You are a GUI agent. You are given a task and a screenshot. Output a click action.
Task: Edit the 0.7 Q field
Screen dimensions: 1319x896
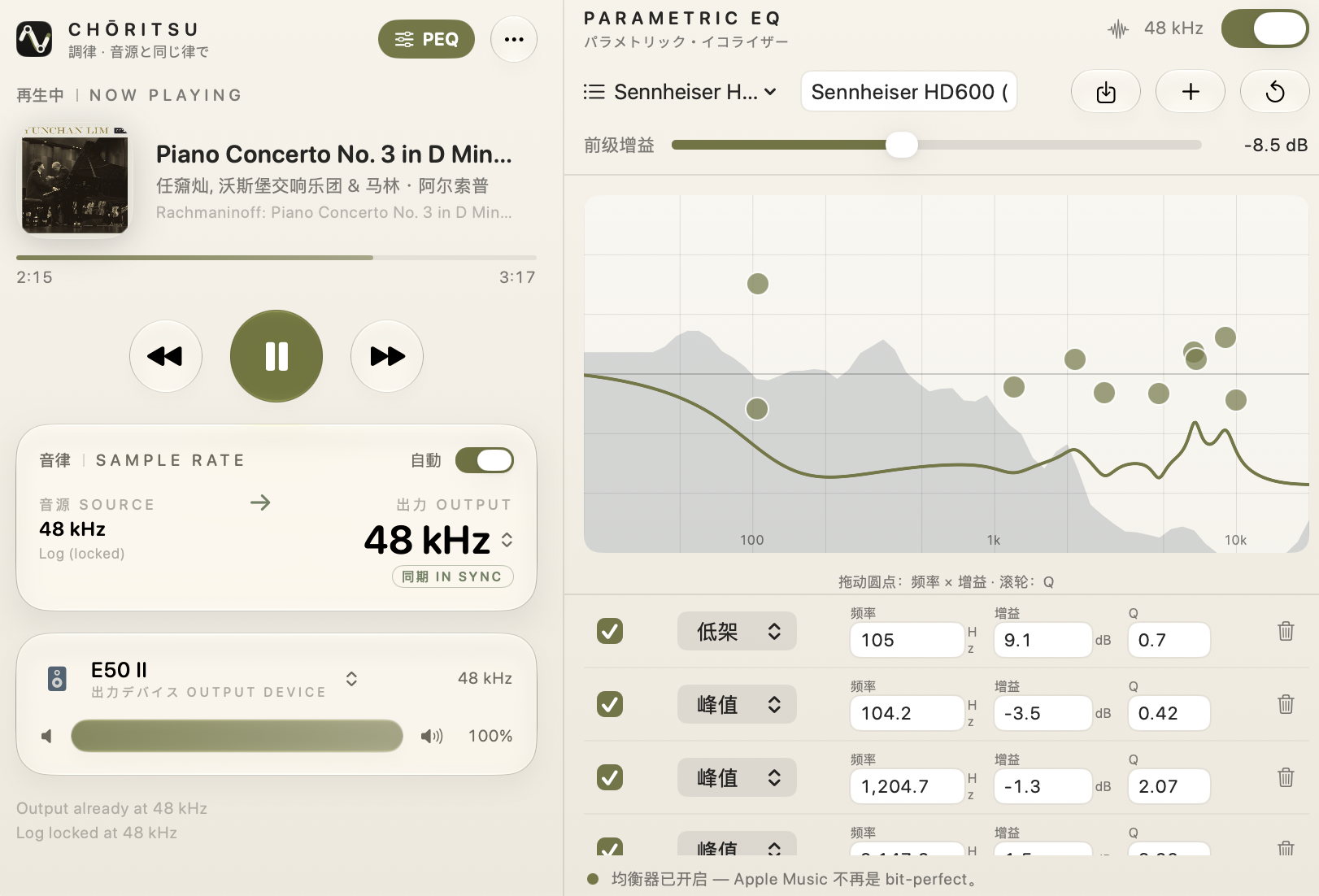(x=1169, y=640)
